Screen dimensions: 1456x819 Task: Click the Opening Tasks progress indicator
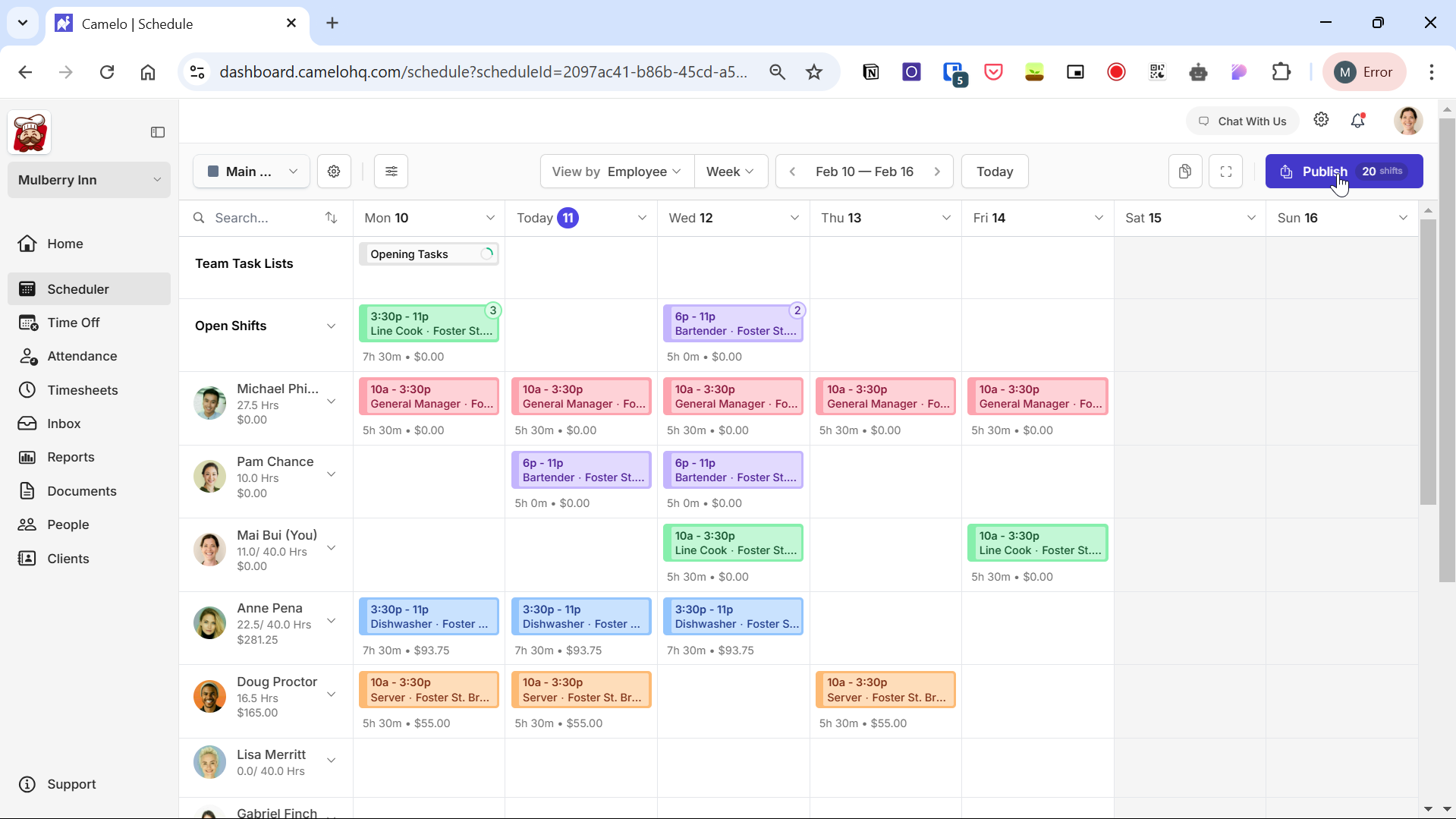[487, 254]
